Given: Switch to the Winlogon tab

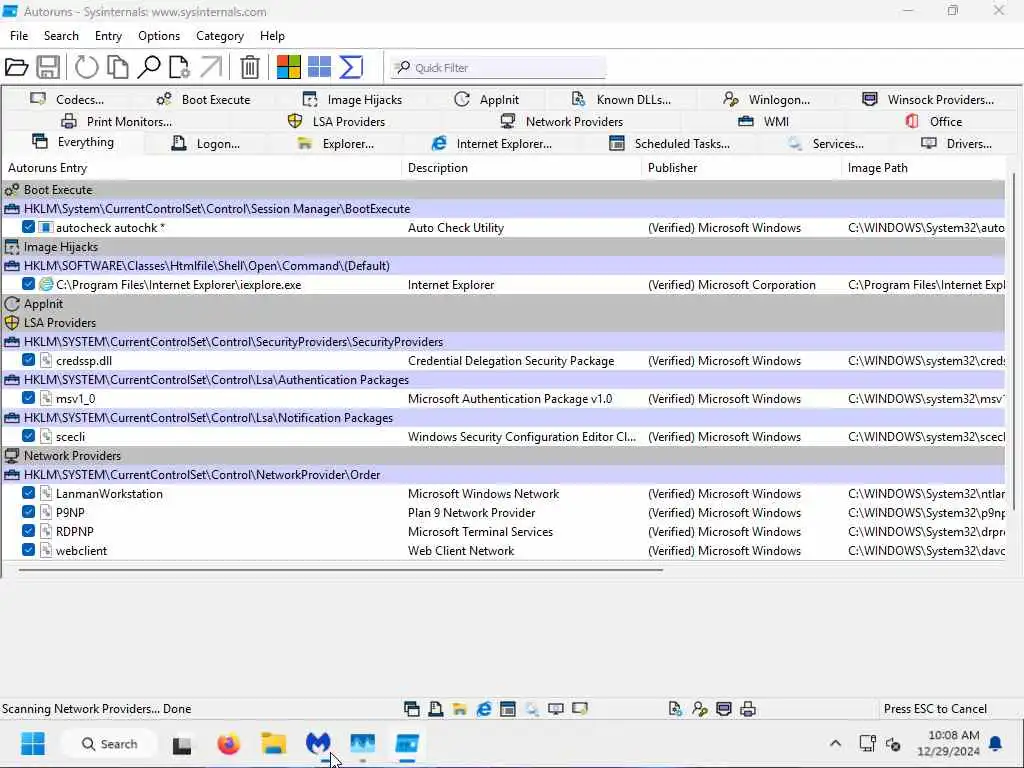Looking at the screenshot, I should [767, 99].
